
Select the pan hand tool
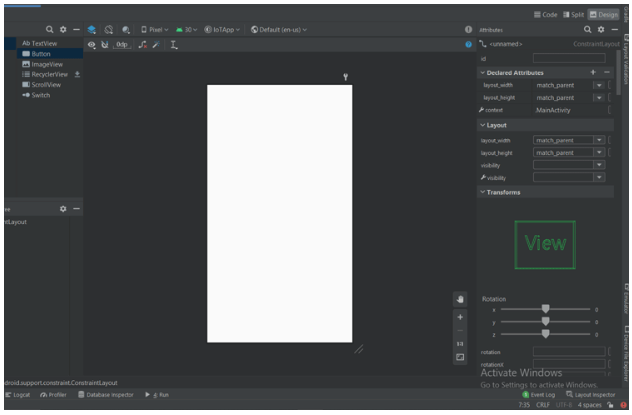[x=460, y=298]
